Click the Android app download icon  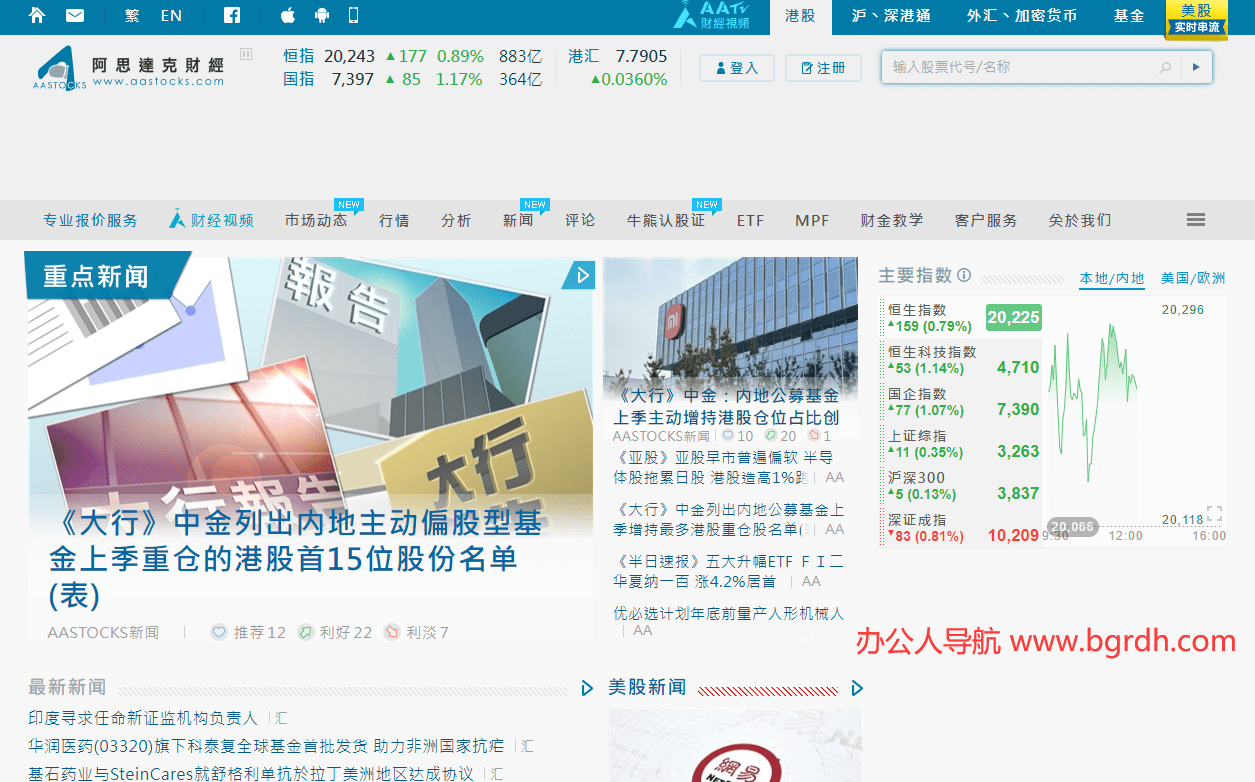pos(321,15)
